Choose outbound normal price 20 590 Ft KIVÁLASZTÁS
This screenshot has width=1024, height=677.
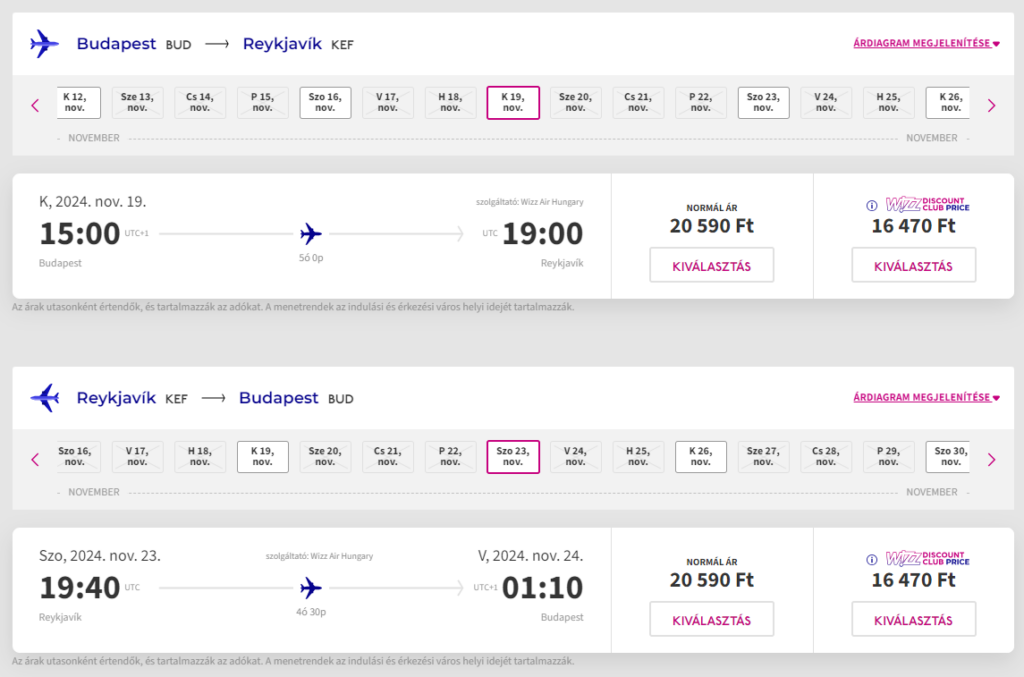point(712,265)
